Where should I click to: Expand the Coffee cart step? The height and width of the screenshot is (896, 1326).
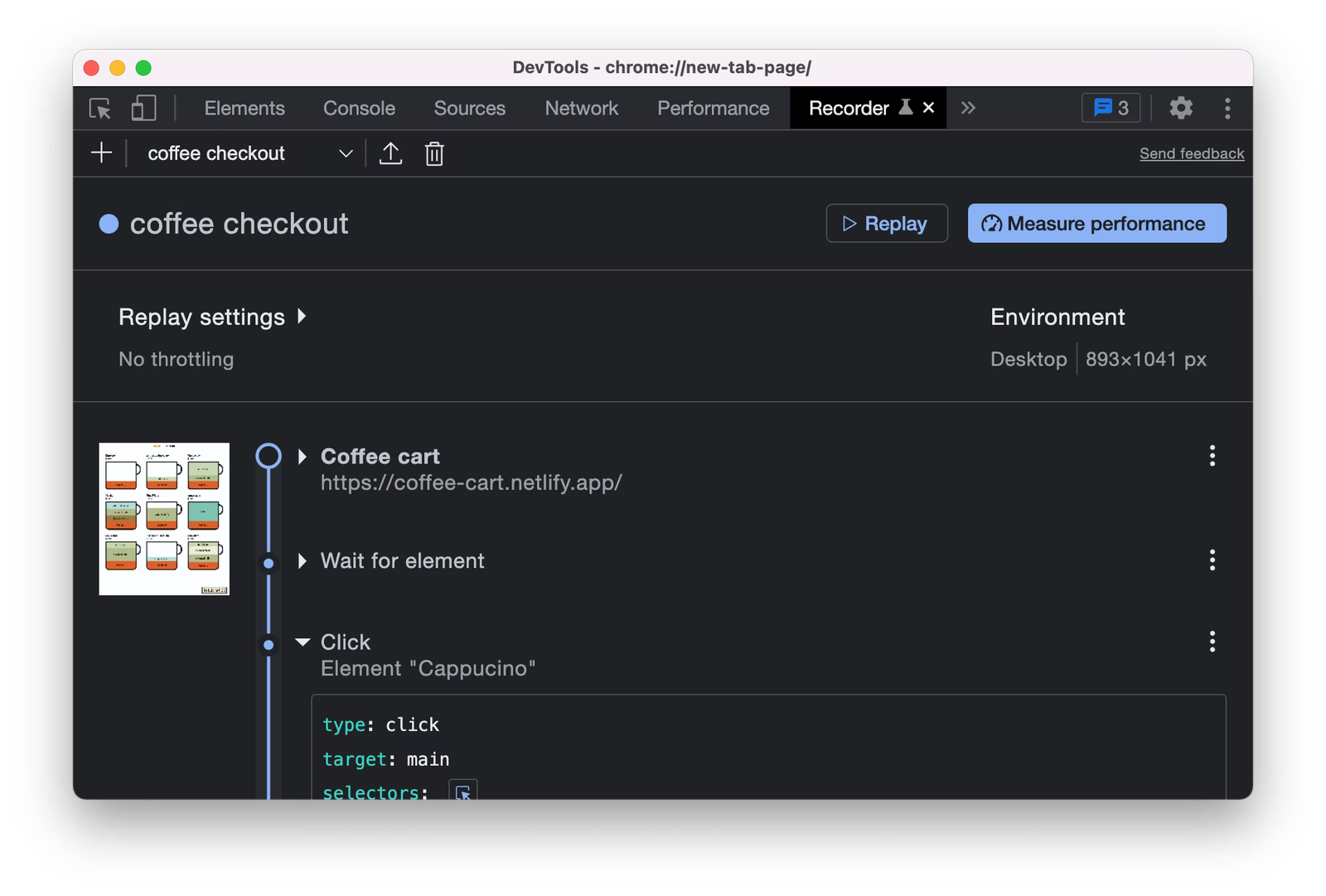pos(302,457)
